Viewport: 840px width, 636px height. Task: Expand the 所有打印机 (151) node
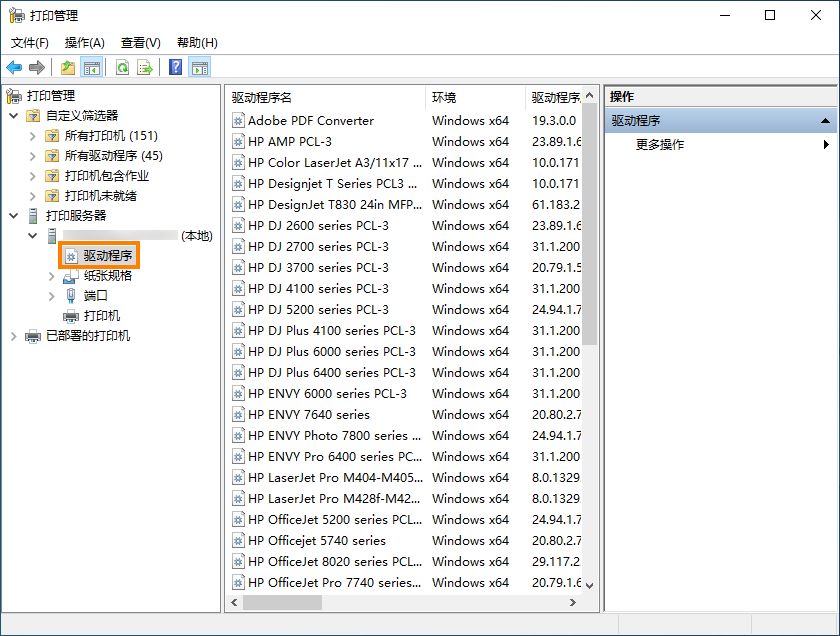click(33, 136)
